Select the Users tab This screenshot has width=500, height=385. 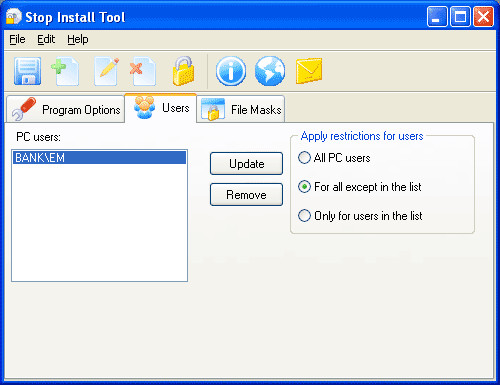pyautogui.click(x=161, y=108)
